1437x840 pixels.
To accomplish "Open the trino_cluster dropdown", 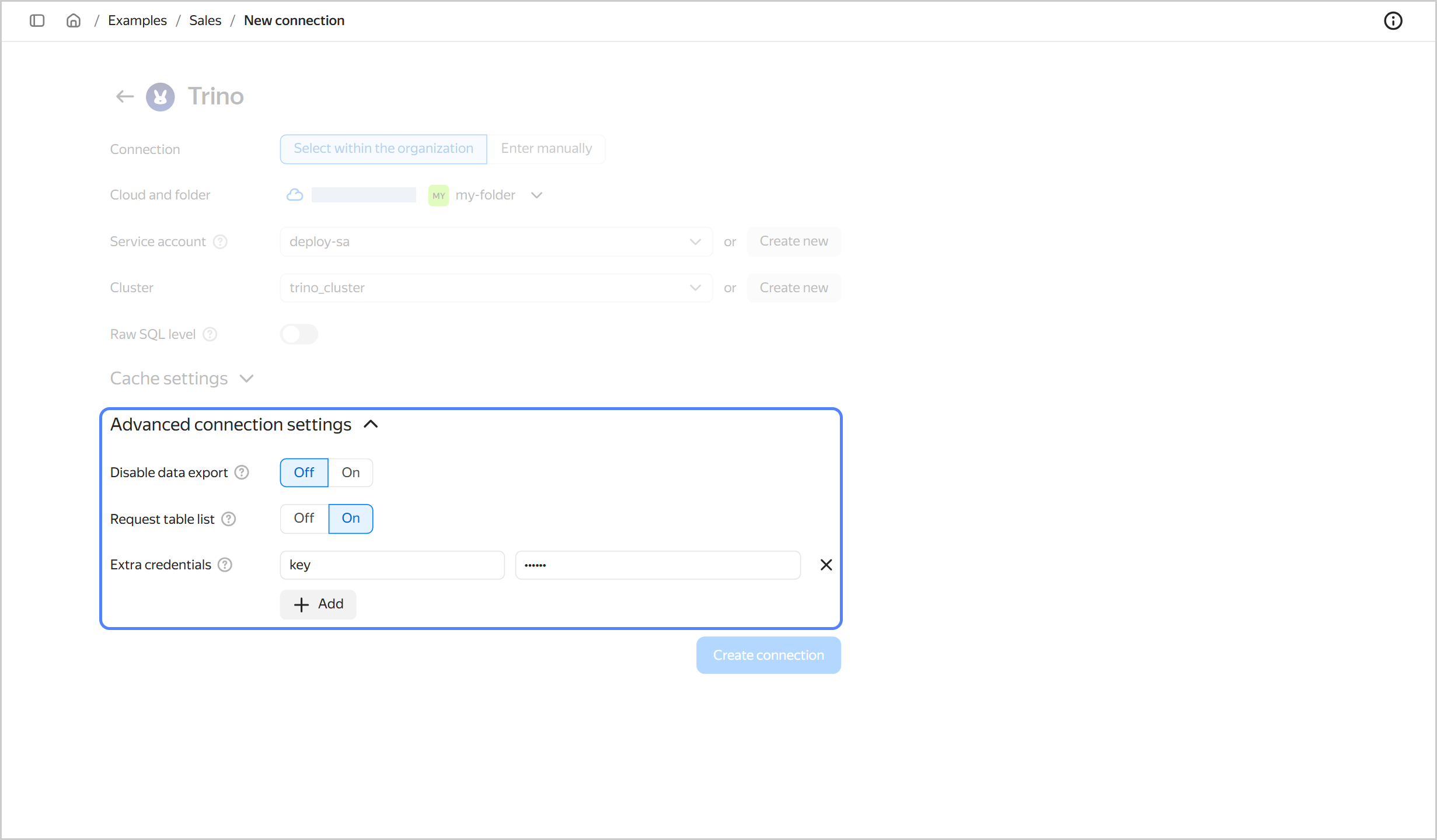I will click(x=496, y=288).
